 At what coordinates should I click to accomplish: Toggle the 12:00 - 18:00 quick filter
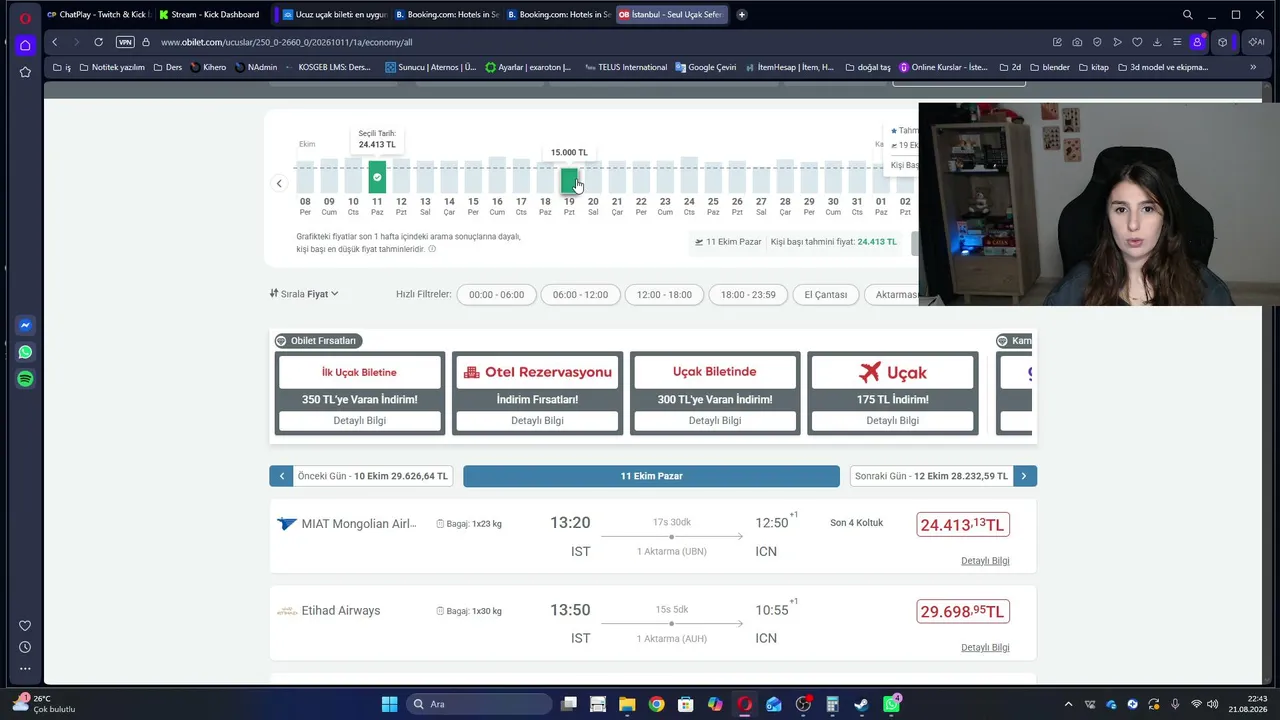click(x=664, y=295)
